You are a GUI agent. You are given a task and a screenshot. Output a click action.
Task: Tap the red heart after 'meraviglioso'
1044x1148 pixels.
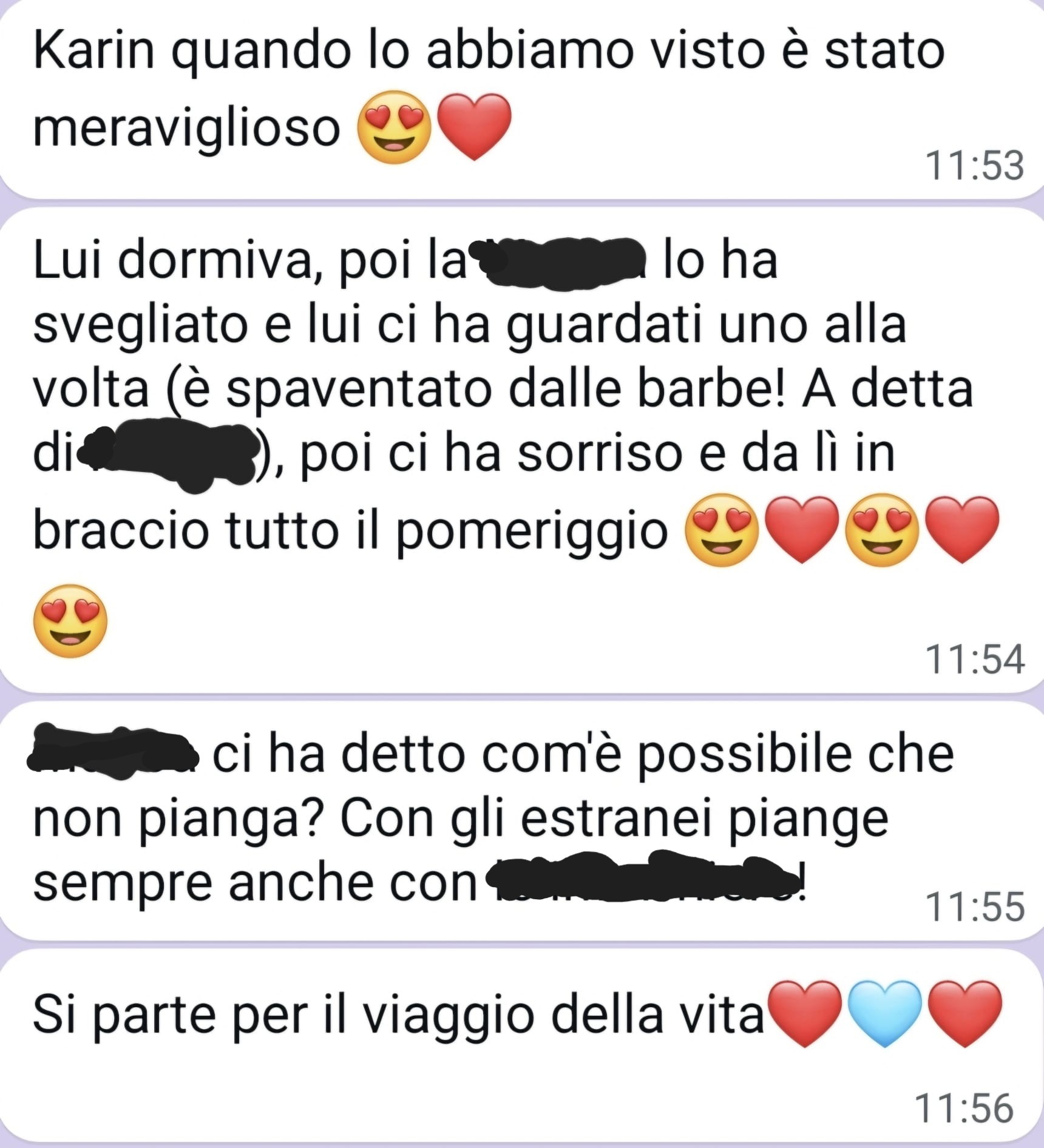pos(474,127)
